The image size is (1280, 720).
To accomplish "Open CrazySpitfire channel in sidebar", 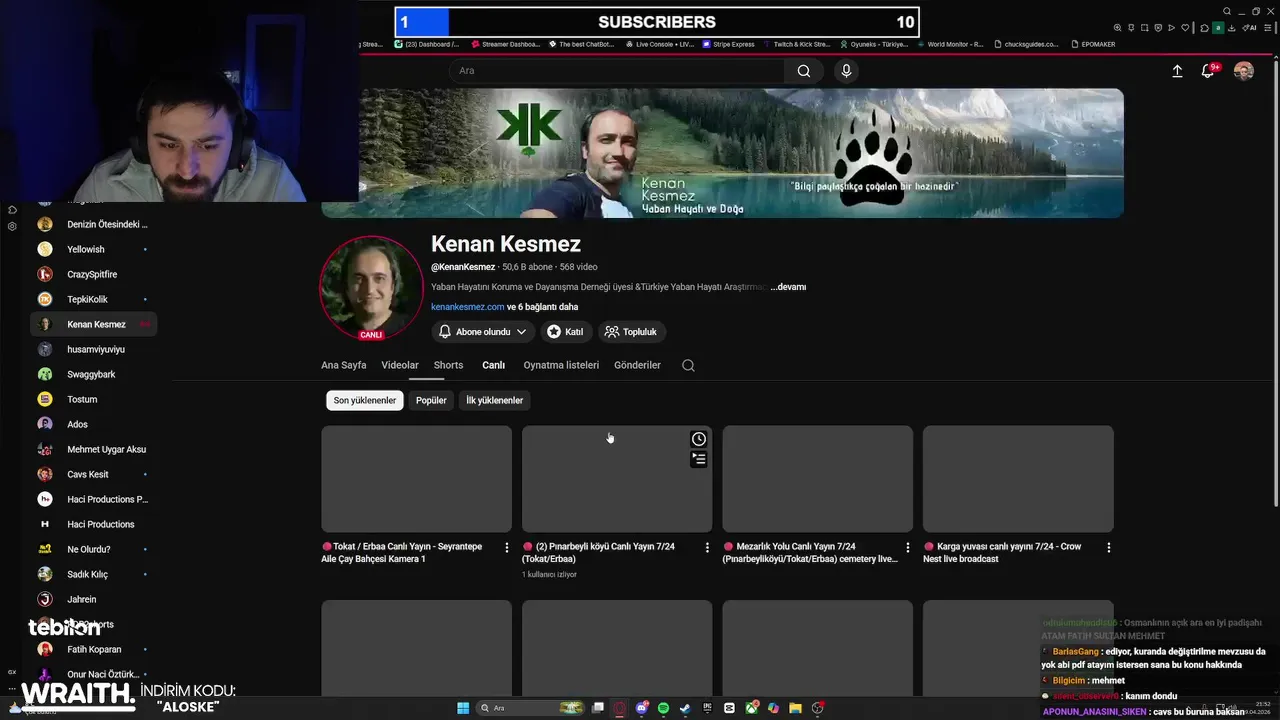I will (x=94, y=274).
